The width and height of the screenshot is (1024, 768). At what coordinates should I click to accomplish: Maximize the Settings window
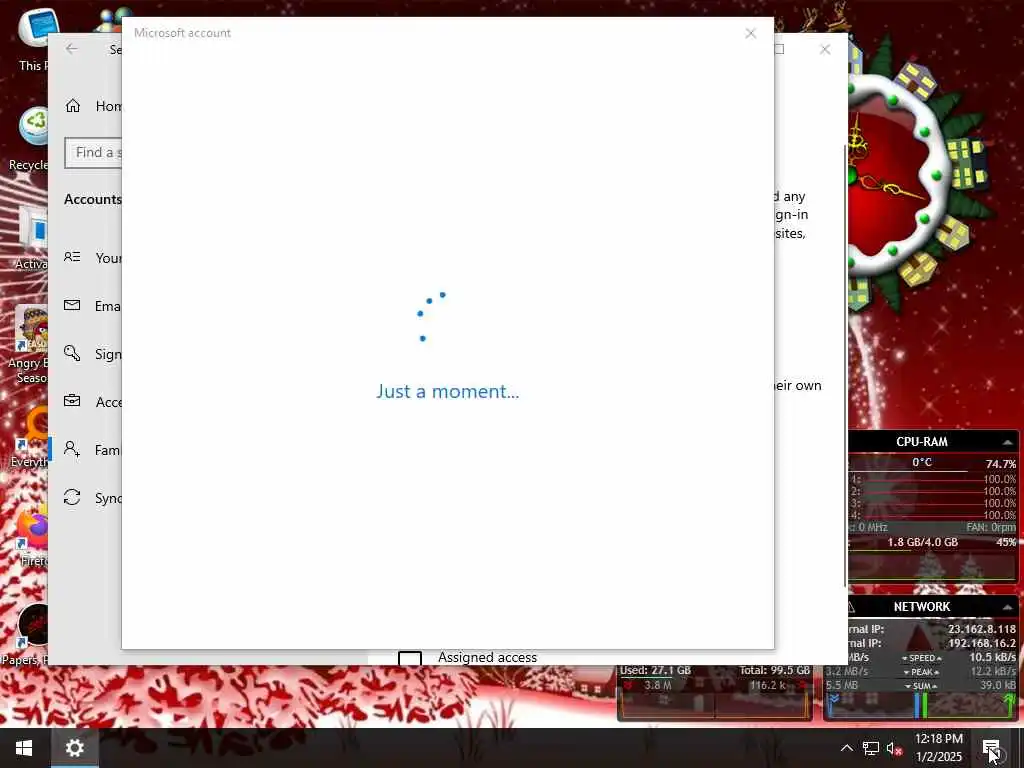tap(779, 49)
